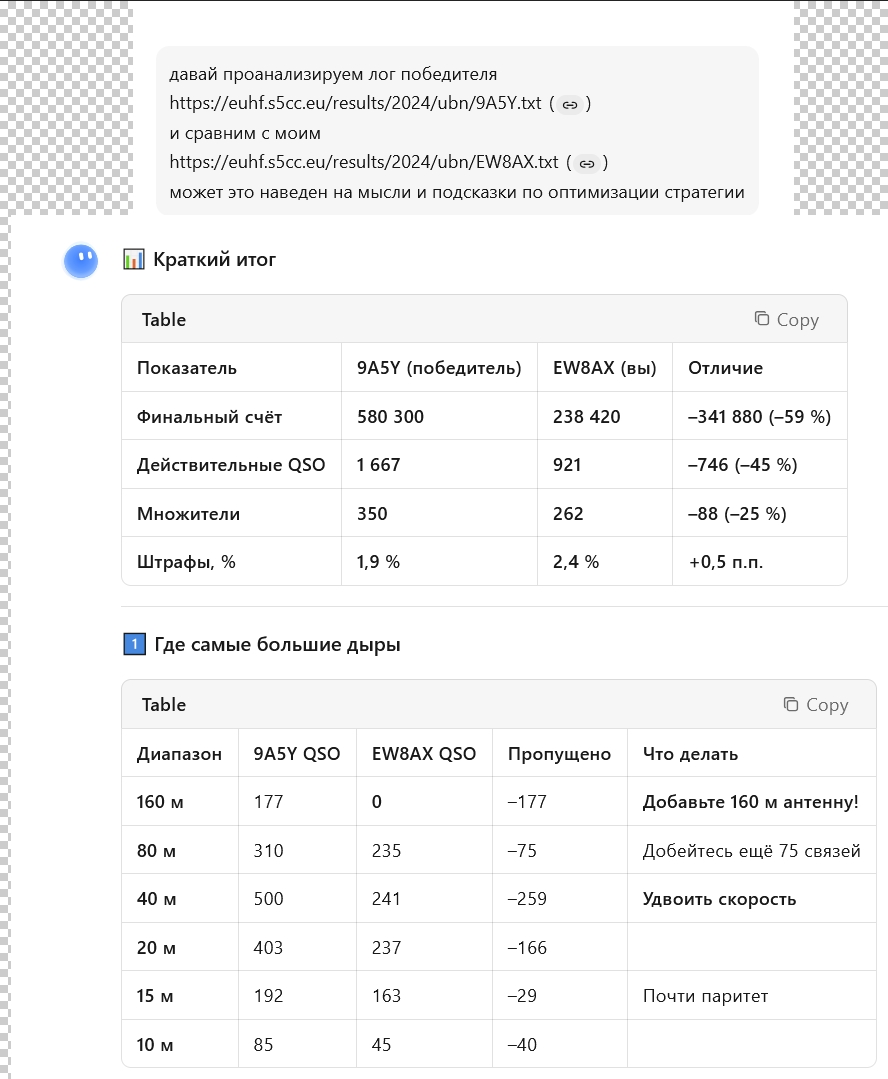Select the Добавьте 160 м антенну! cell
Screen dimensions: 888x1079
(x=750, y=802)
